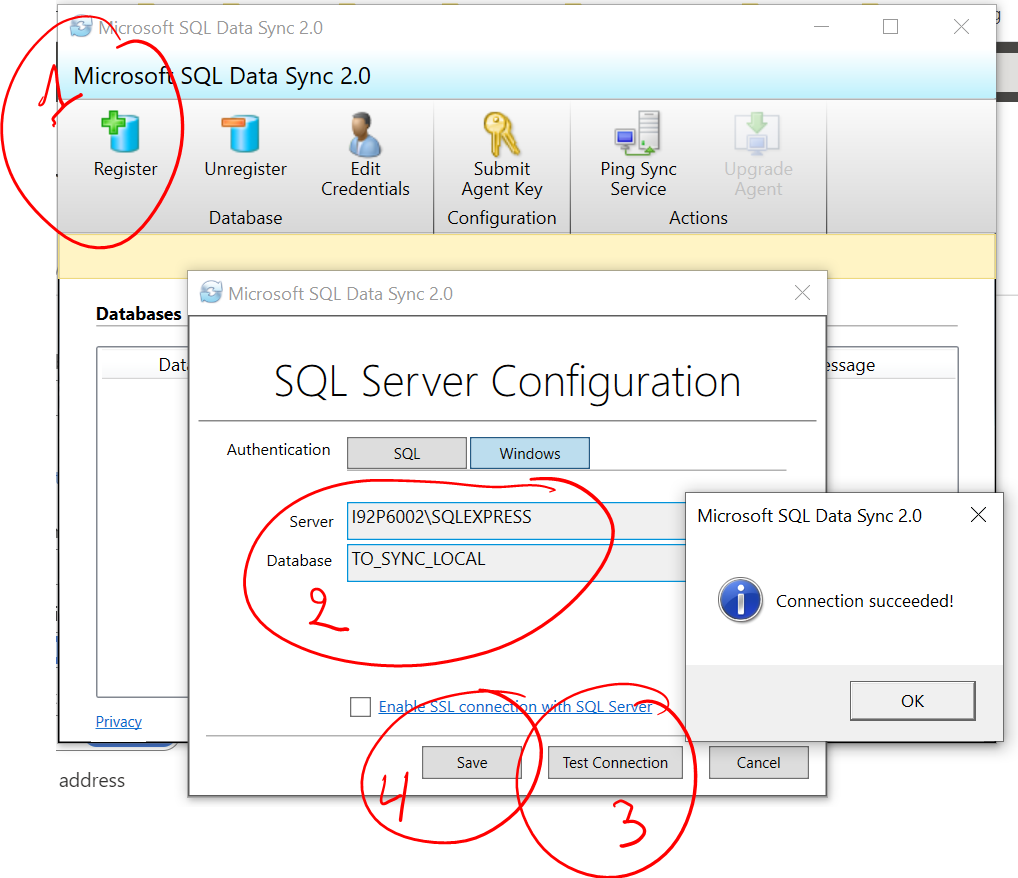This screenshot has width=1018, height=878.
Task: Click the Unregister database icon
Action: (241, 133)
